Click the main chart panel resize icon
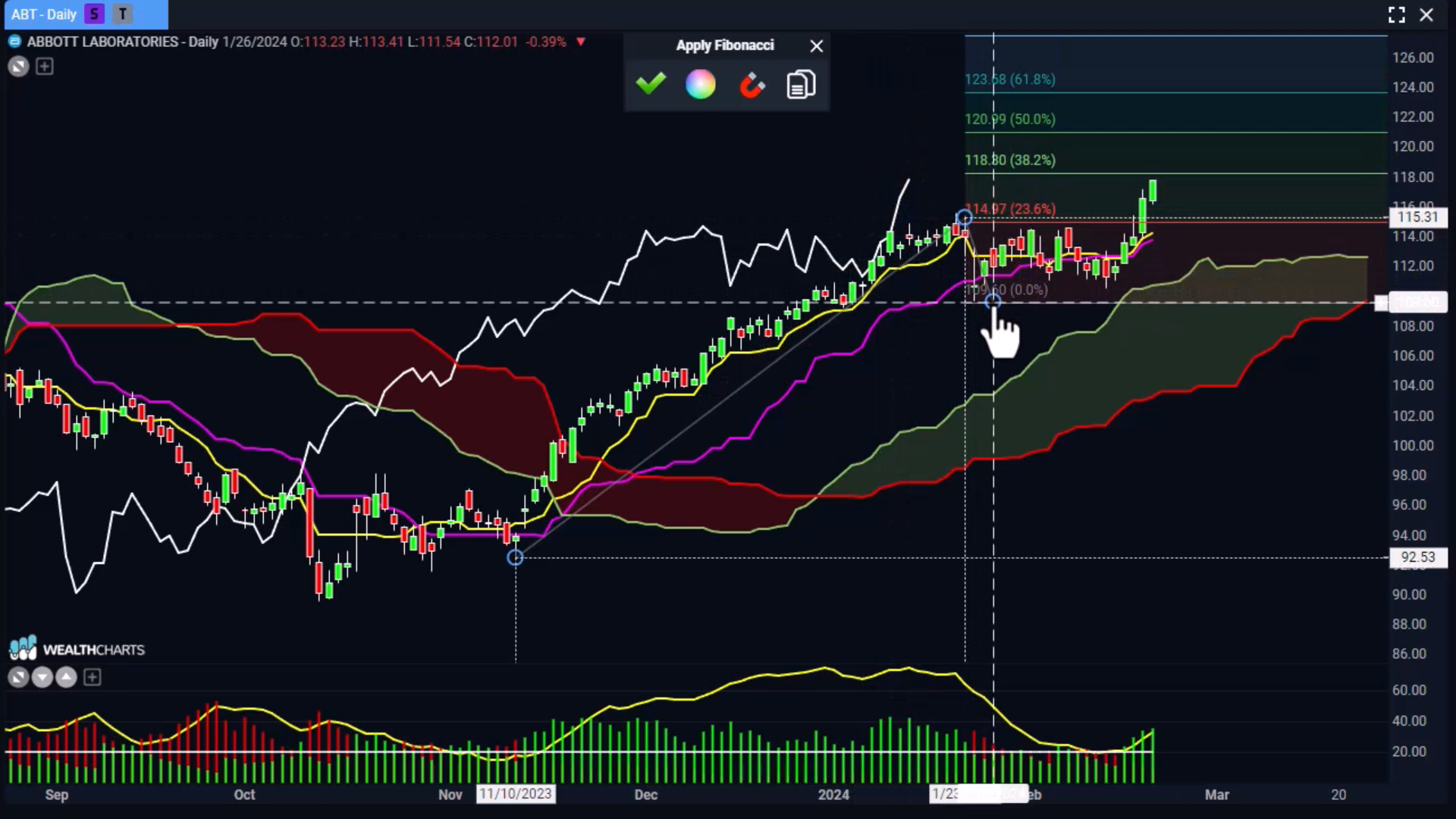 [x=18, y=67]
